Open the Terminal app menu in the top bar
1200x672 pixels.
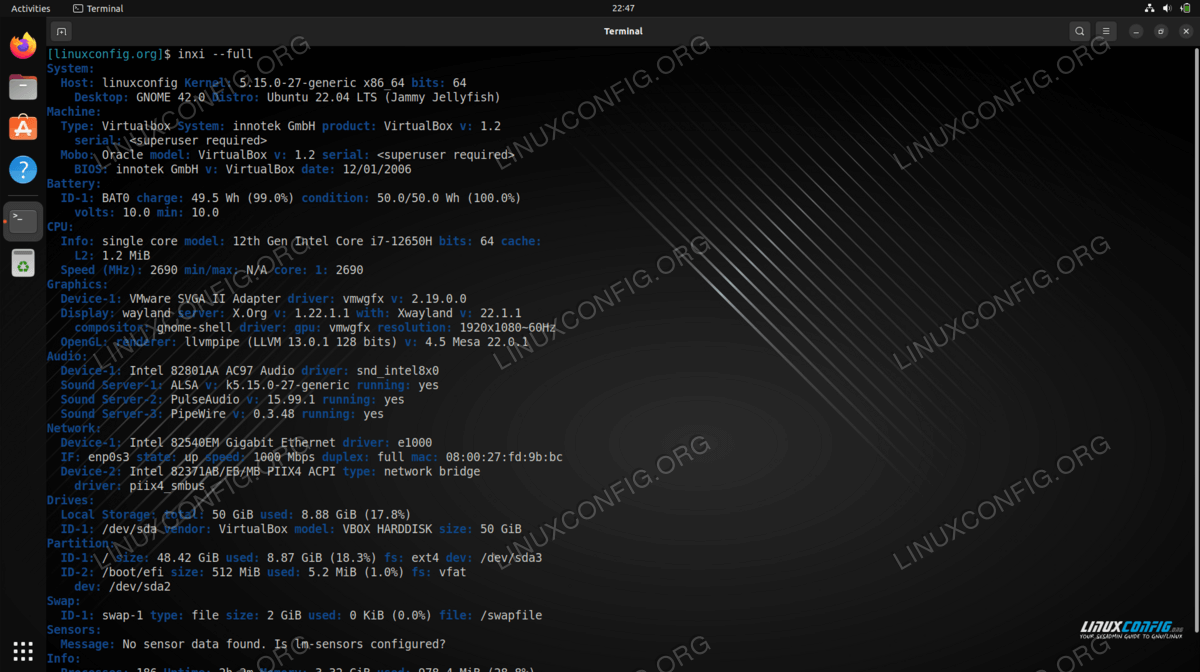pos(98,8)
